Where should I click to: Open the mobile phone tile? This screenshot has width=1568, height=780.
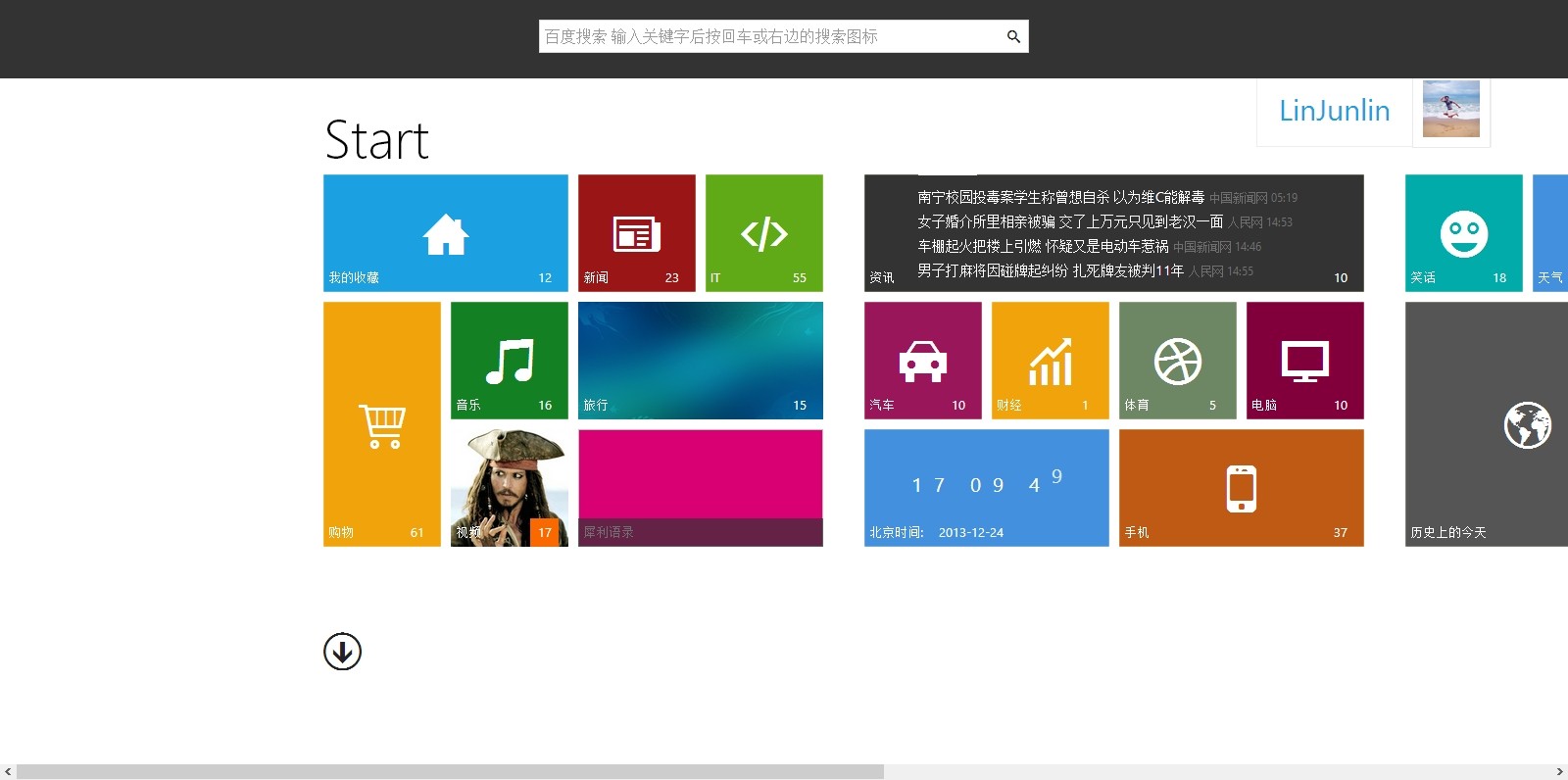click(x=1241, y=488)
